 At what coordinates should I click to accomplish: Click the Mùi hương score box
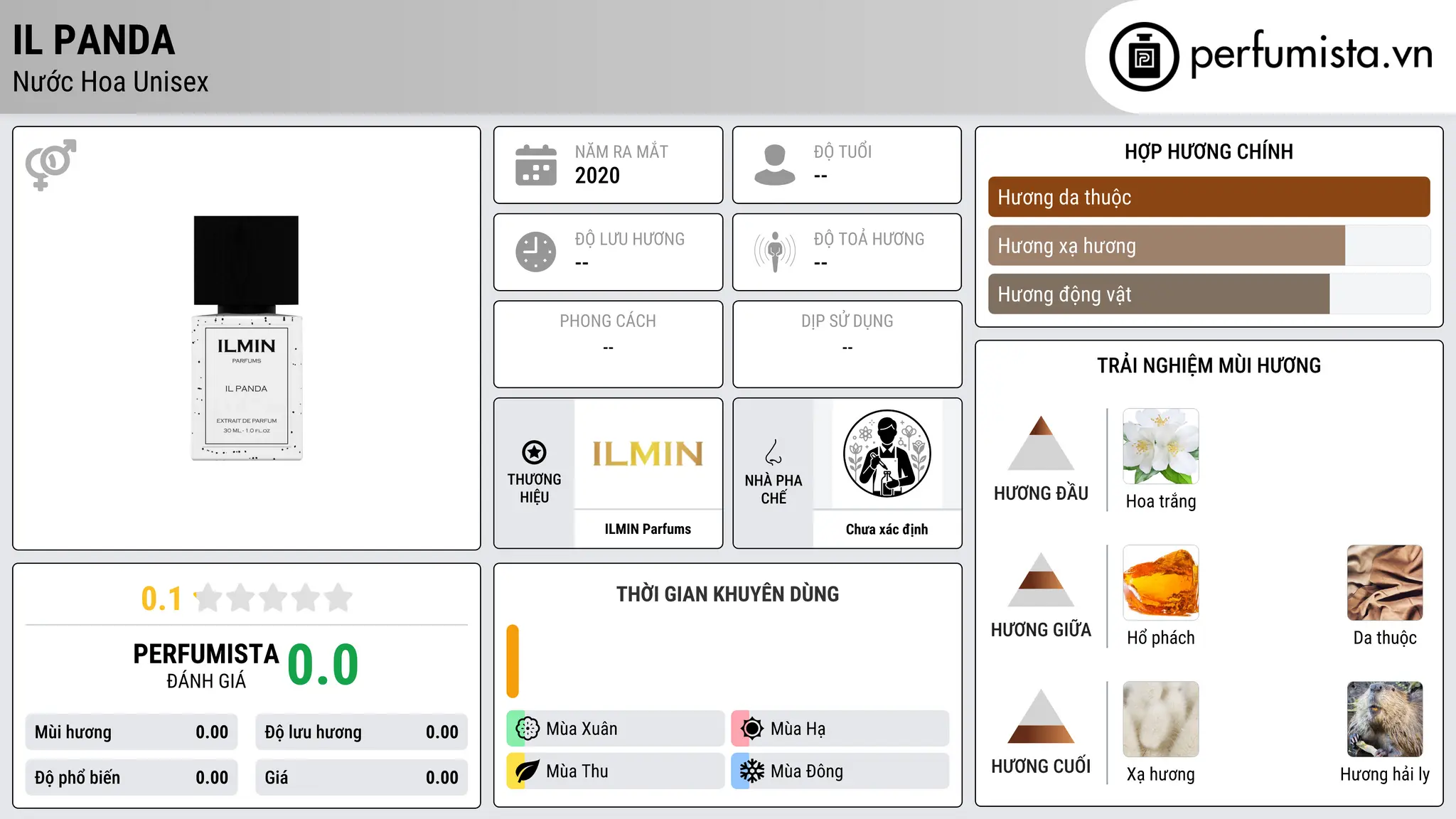point(132,732)
